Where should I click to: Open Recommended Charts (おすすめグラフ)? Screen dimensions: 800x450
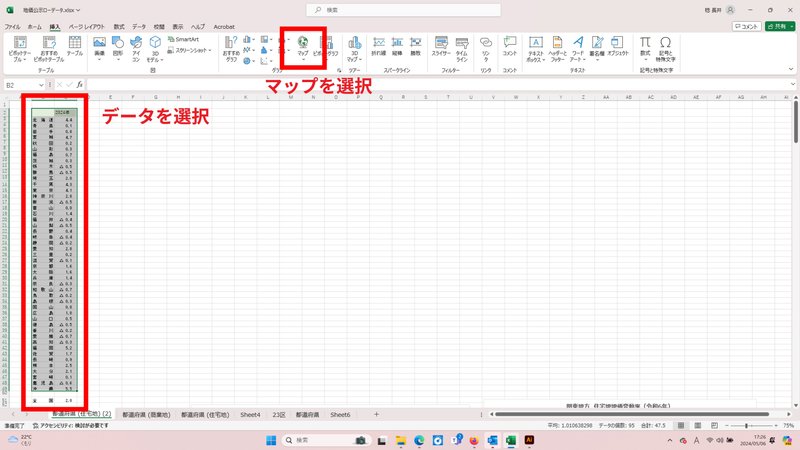pyautogui.click(x=231, y=49)
